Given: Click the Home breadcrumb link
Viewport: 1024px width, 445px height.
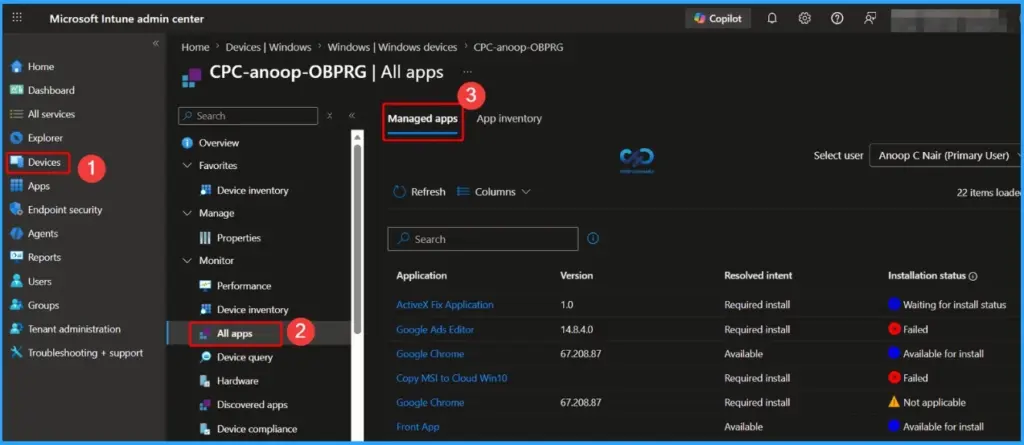Looking at the screenshot, I should click(x=195, y=47).
